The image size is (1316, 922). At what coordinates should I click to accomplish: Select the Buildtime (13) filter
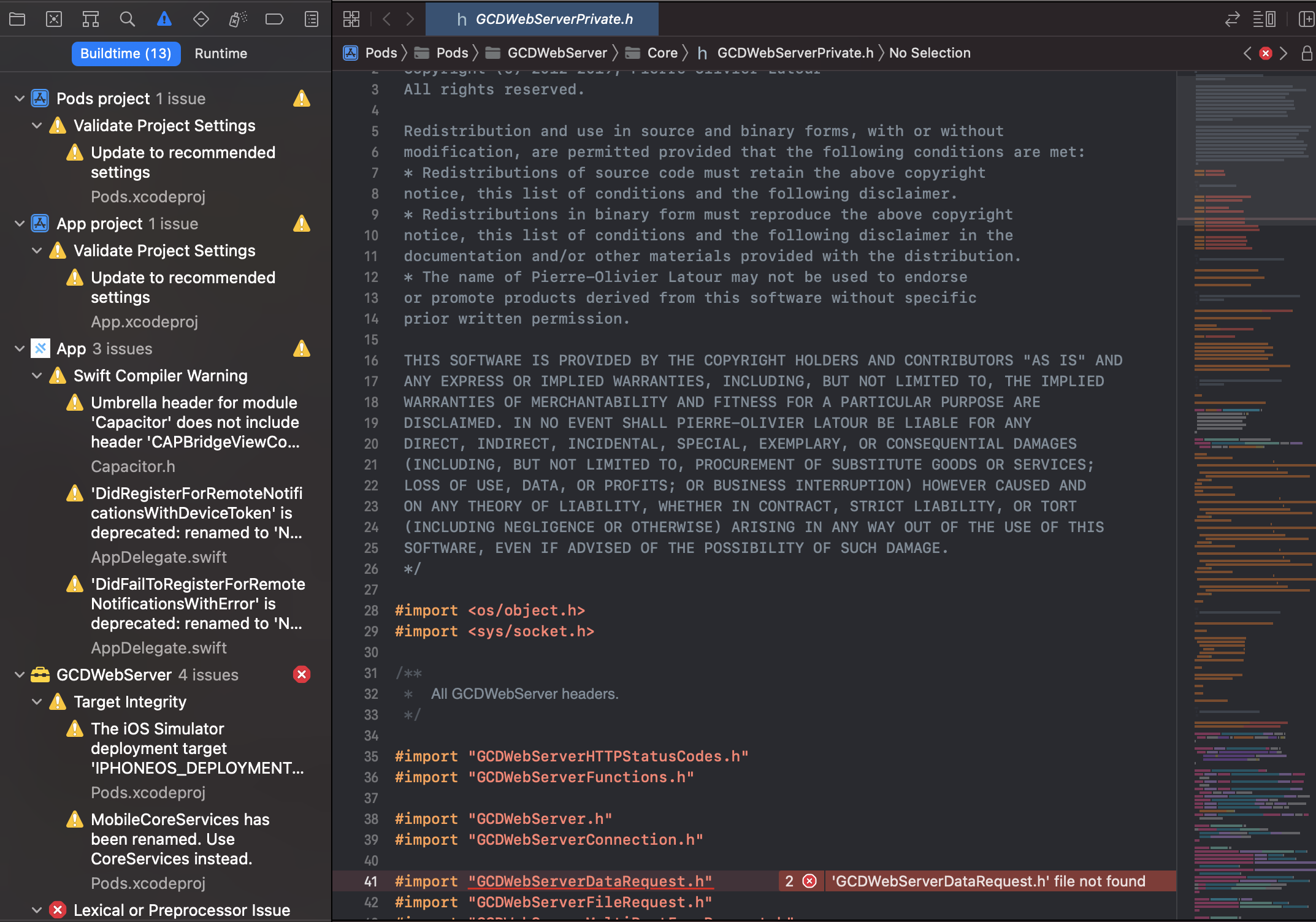pos(126,53)
